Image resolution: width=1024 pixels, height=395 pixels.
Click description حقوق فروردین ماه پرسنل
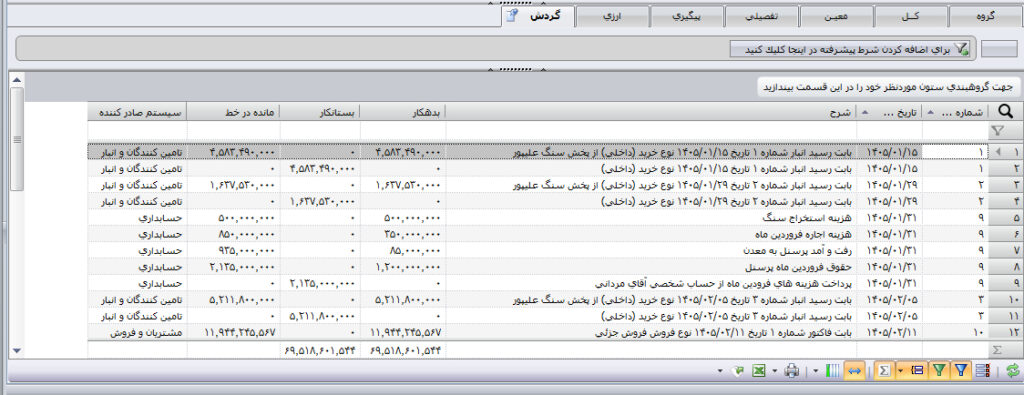tap(799, 267)
